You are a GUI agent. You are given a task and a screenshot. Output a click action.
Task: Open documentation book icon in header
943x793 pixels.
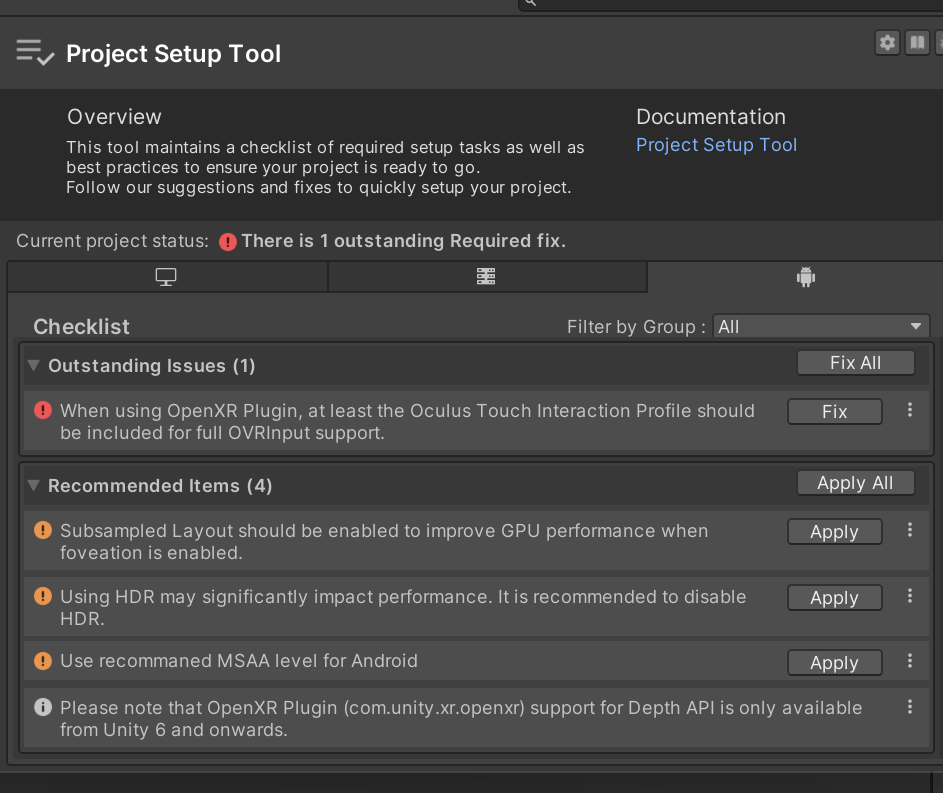(917, 42)
